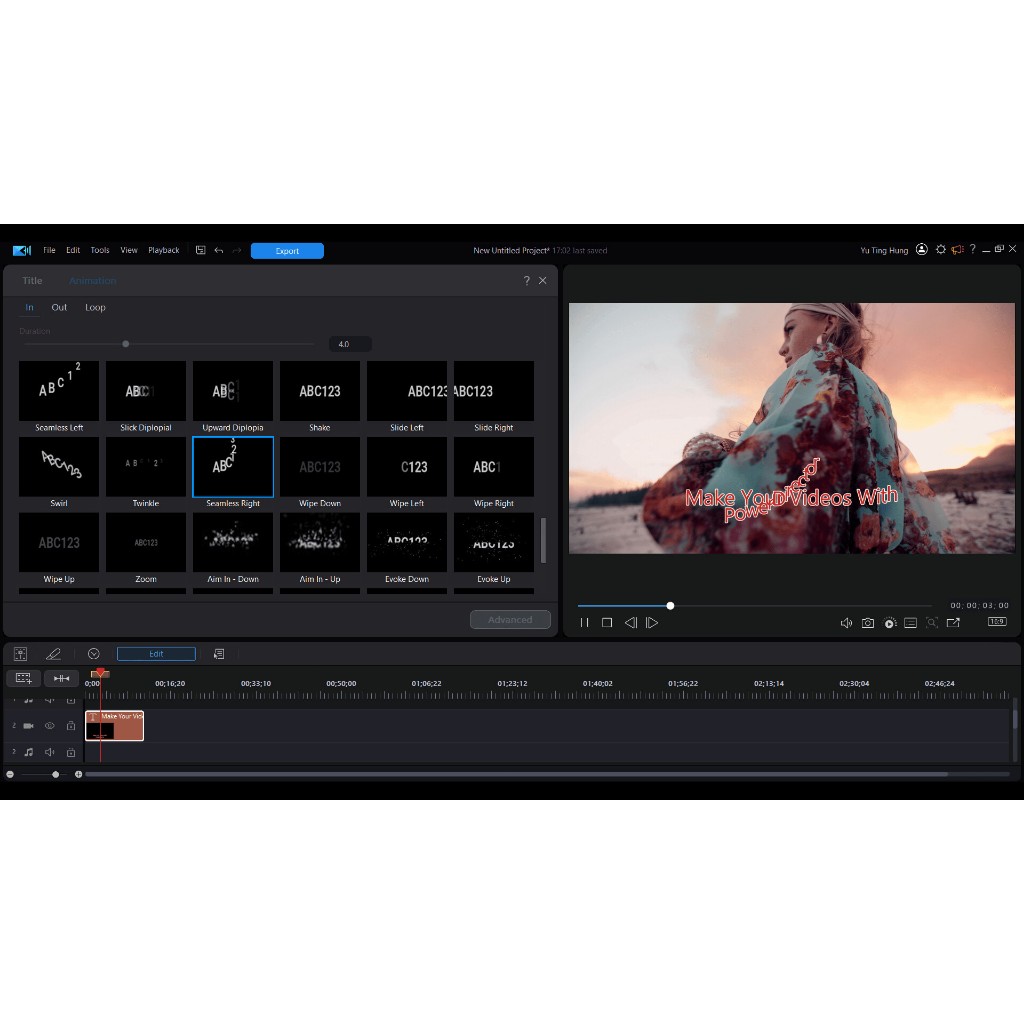Choose the Slide Right animation
1024x1024 pixels.
click(494, 396)
